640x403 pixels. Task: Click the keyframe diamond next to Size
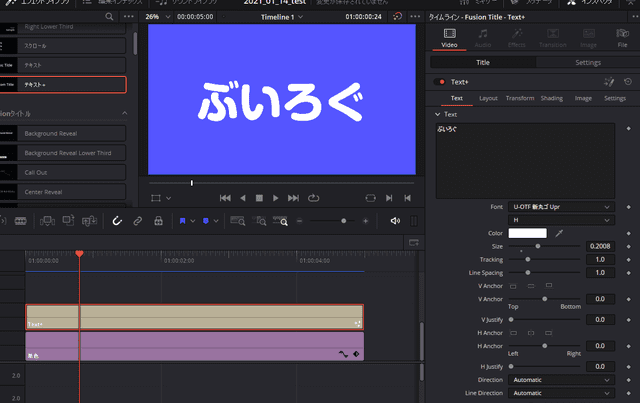[x=629, y=246]
